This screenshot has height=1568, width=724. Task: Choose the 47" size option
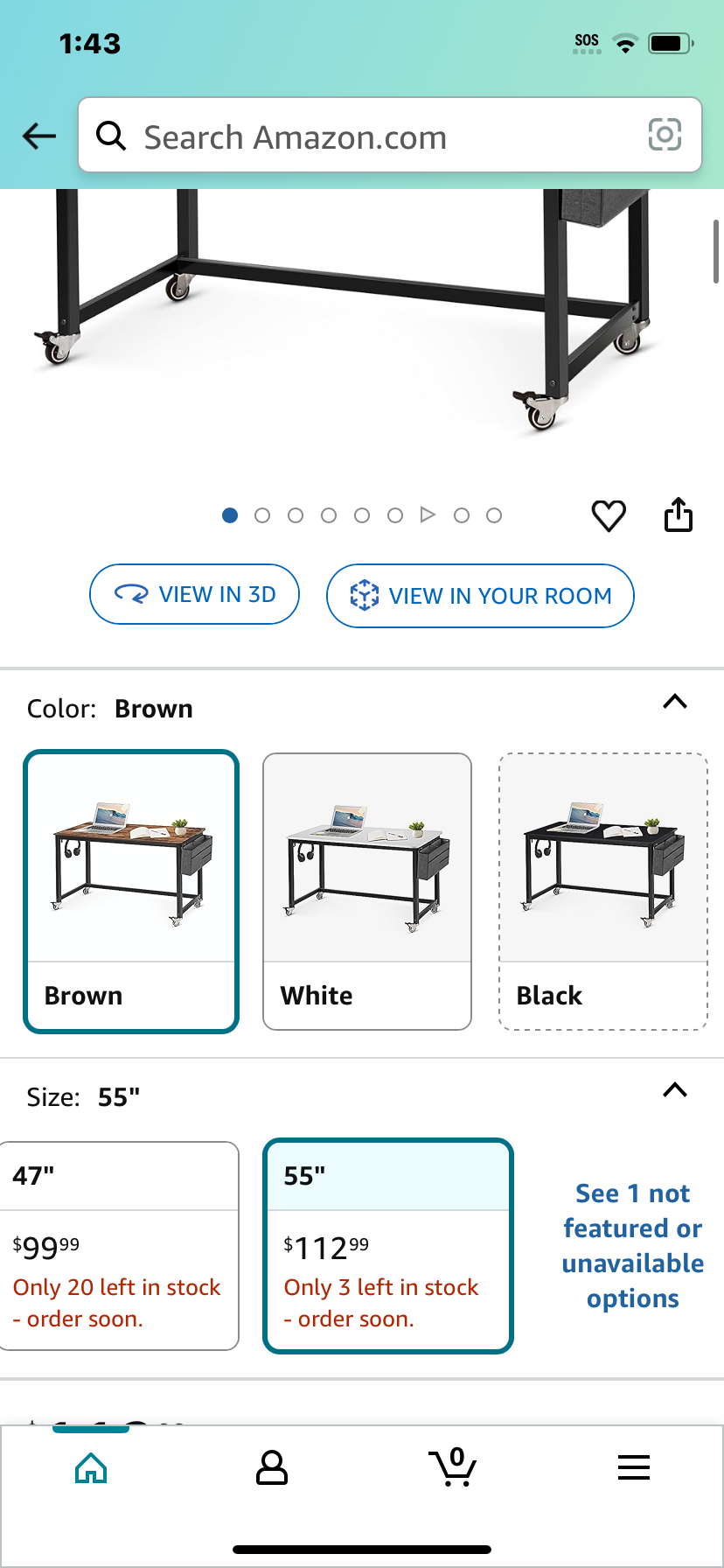pos(120,1246)
